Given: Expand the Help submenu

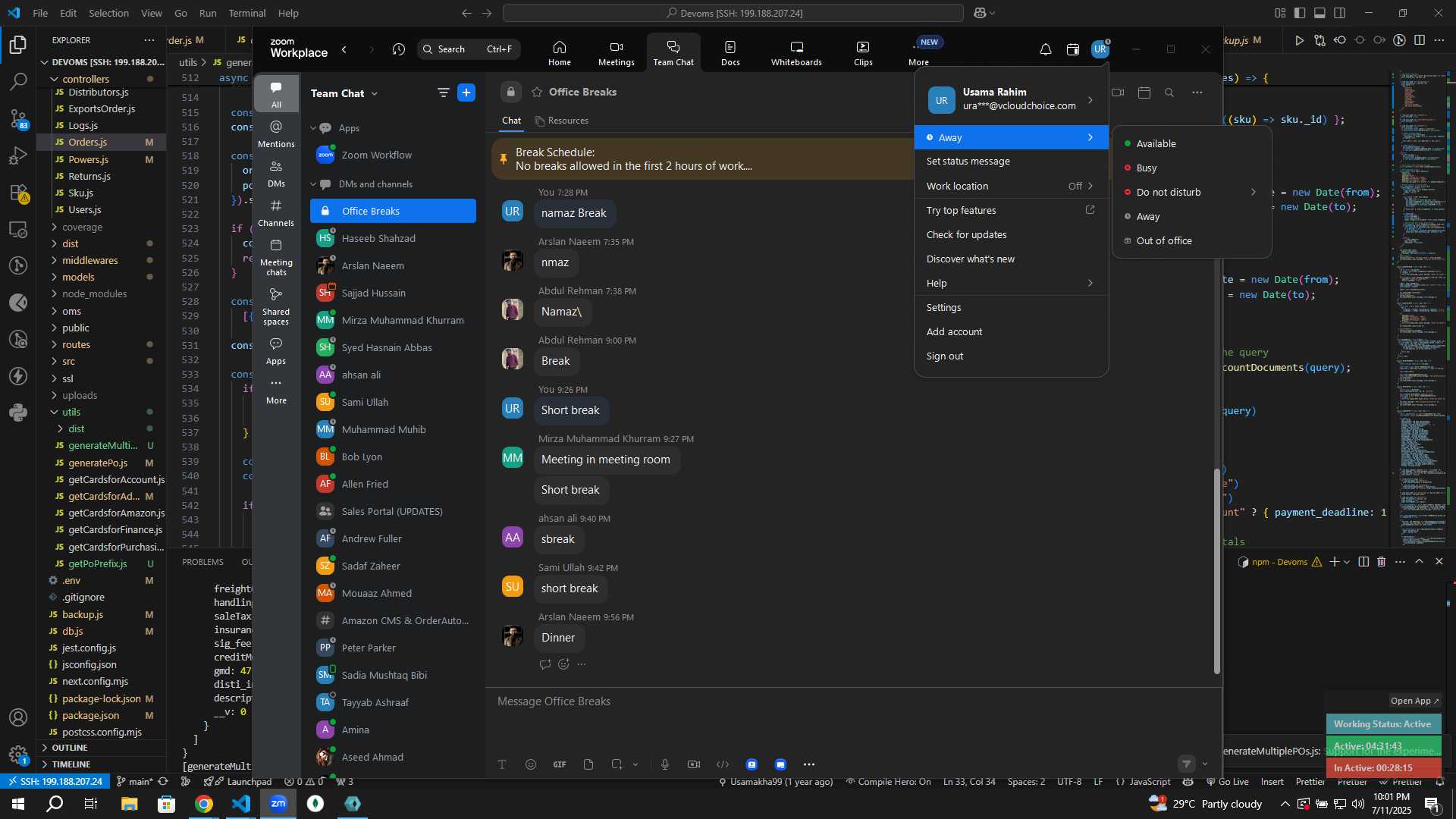Looking at the screenshot, I should [1011, 283].
